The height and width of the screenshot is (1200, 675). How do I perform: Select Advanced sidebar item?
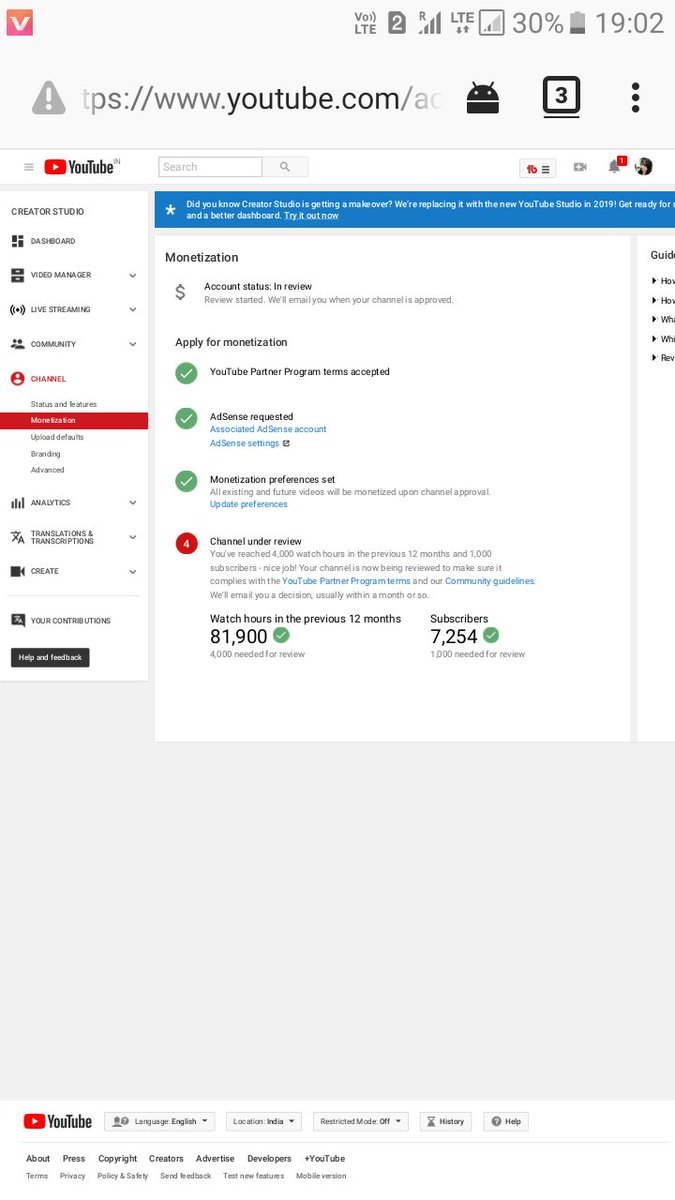[x=47, y=470]
